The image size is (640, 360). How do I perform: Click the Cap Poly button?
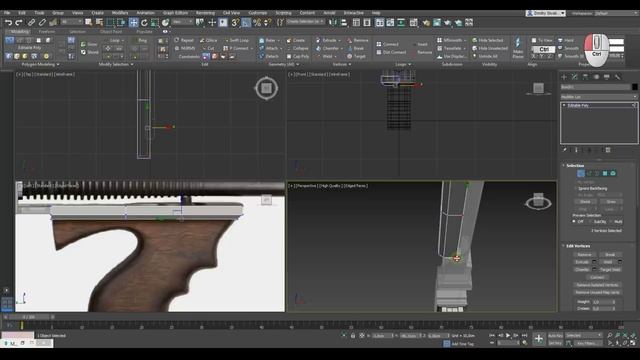click(297, 56)
